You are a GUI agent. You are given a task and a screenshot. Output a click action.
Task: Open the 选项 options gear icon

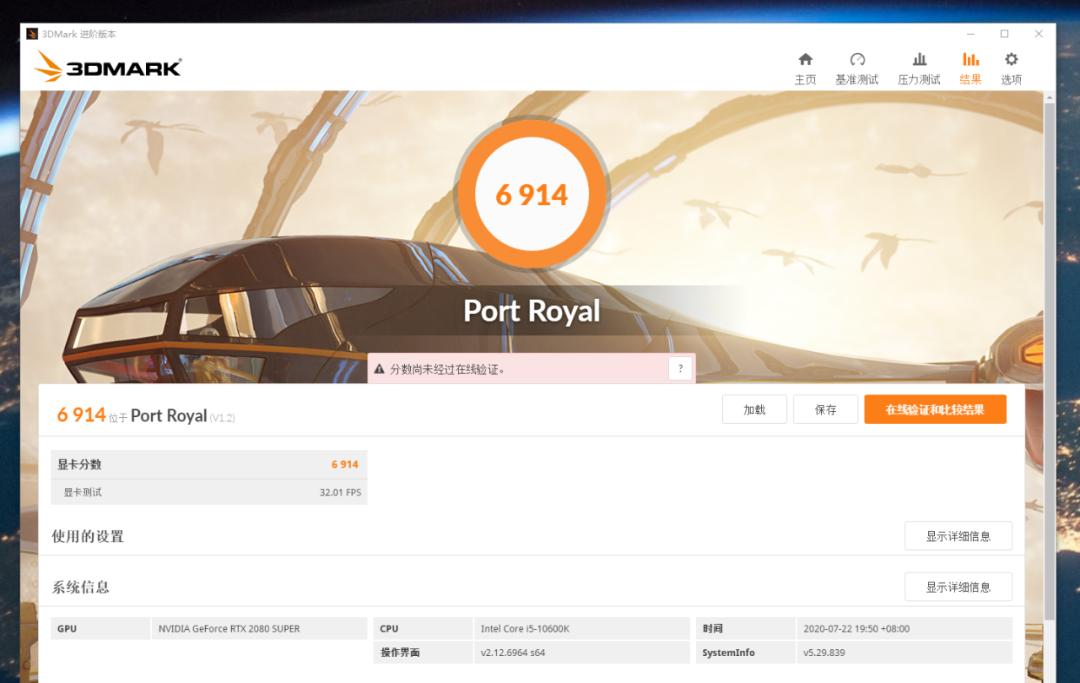click(x=1011, y=59)
